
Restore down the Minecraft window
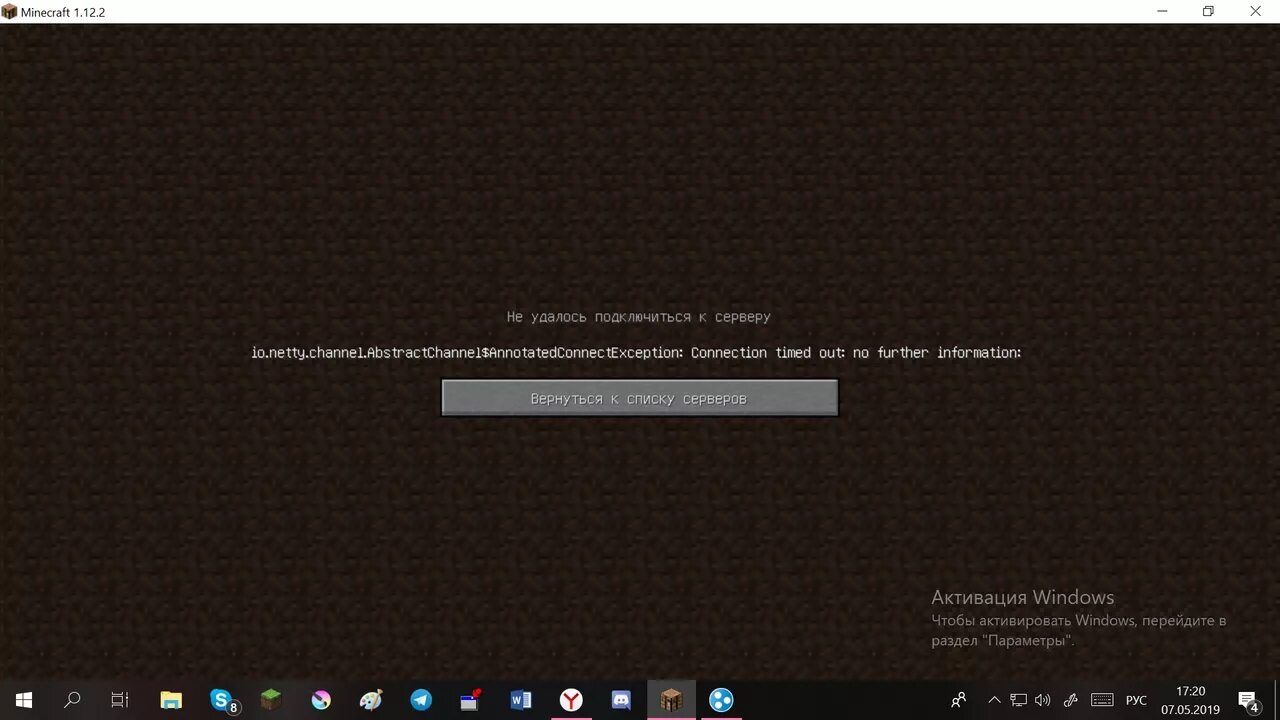pos(1208,12)
